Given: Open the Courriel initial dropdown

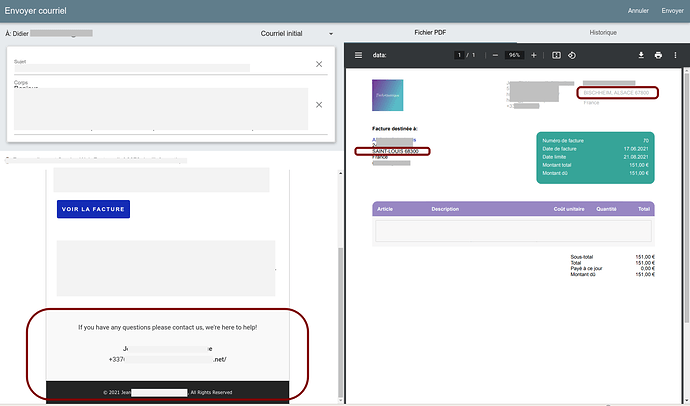Looking at the screenshot, I should pyautogui.click(x=296, y=33).
